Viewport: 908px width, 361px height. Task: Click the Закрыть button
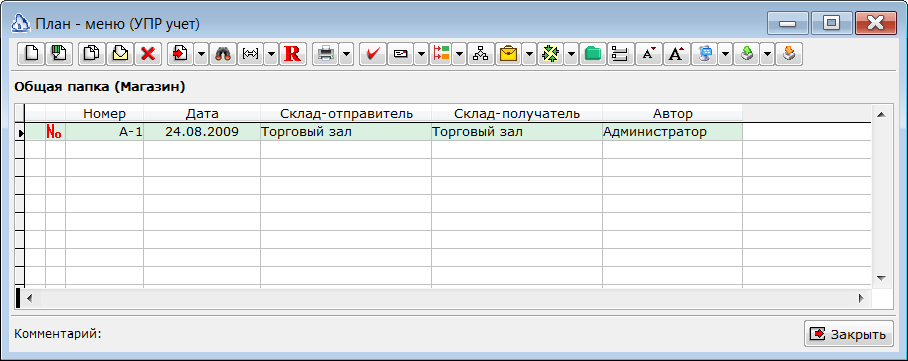[x=848, y=334]
